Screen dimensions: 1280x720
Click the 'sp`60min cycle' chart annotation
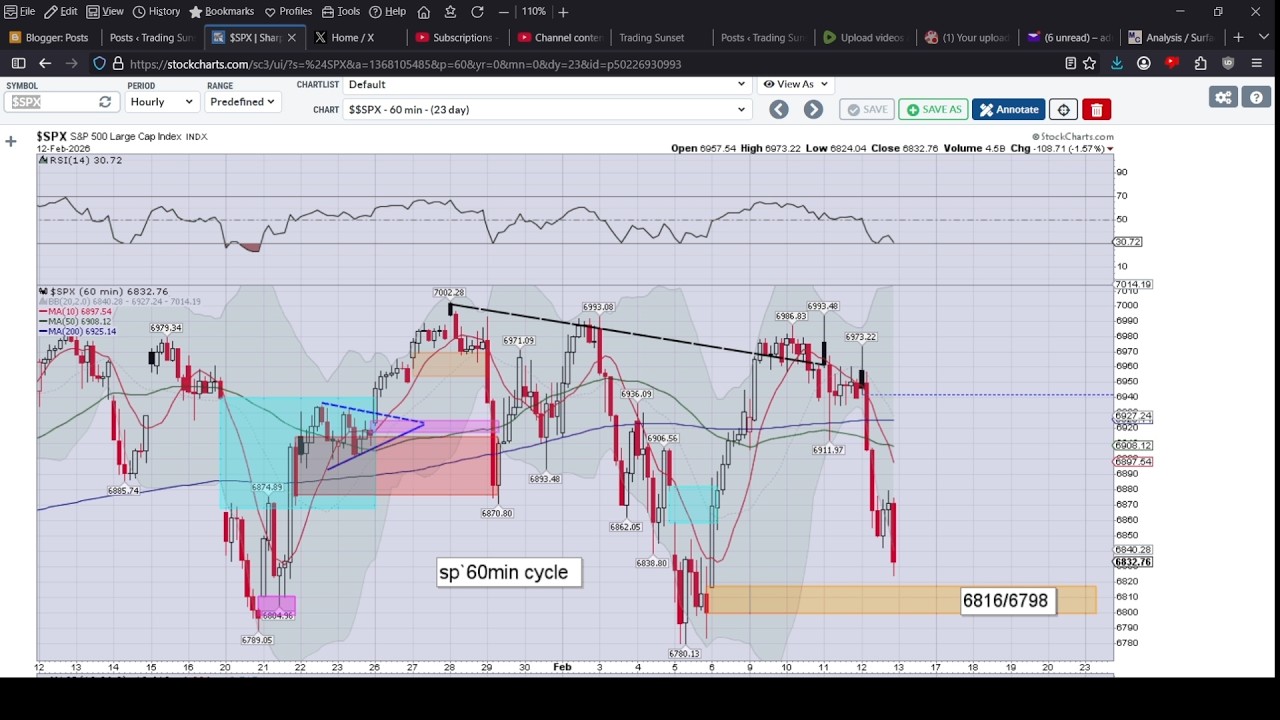pos(509,573)
